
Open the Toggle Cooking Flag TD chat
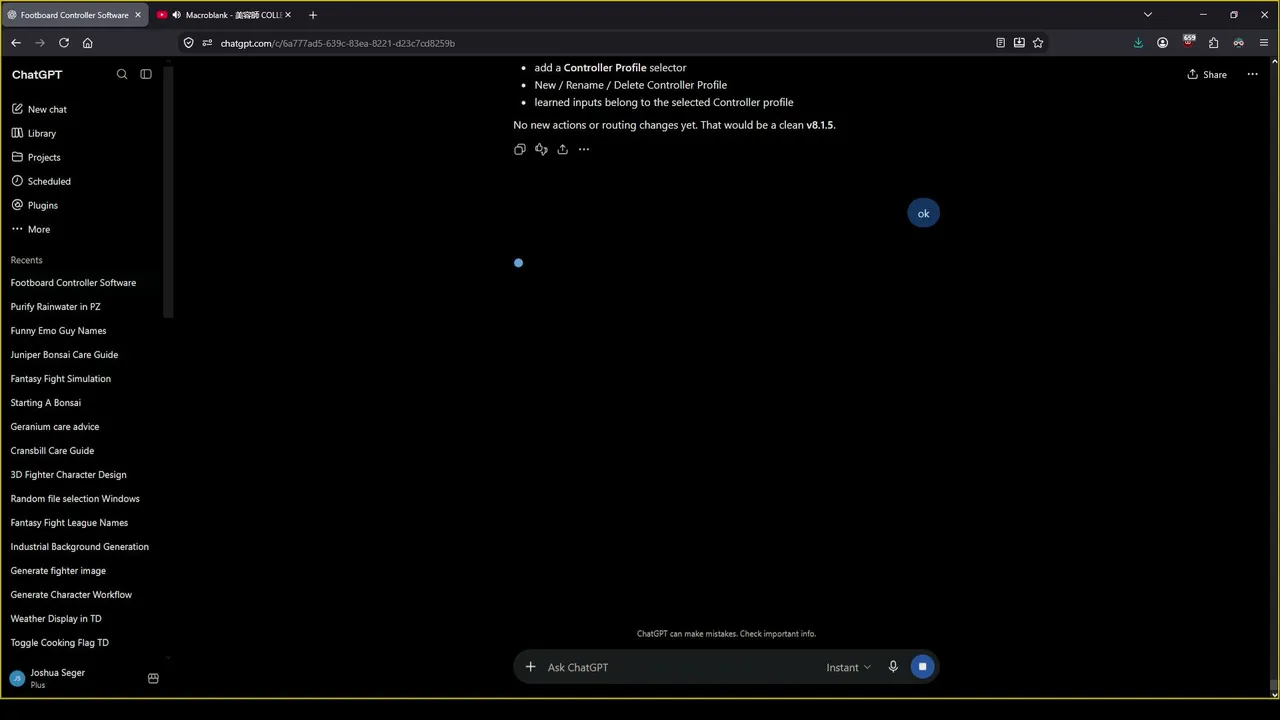[x=60, y=643]
